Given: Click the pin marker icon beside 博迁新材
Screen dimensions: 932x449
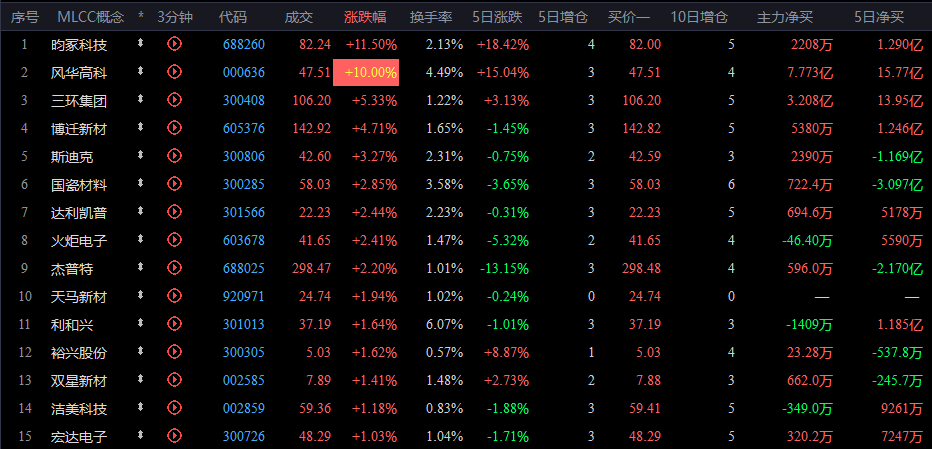Looking at the screenshot, I should click(140, 127).
